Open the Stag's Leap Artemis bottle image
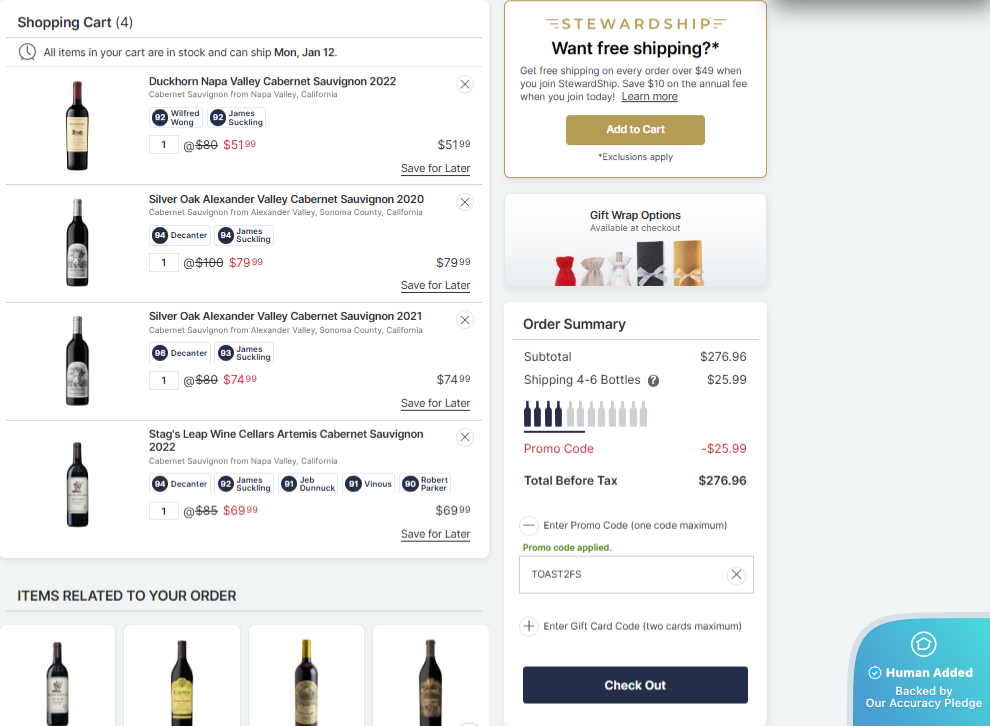Screen dimensions: 990x726 77,484
